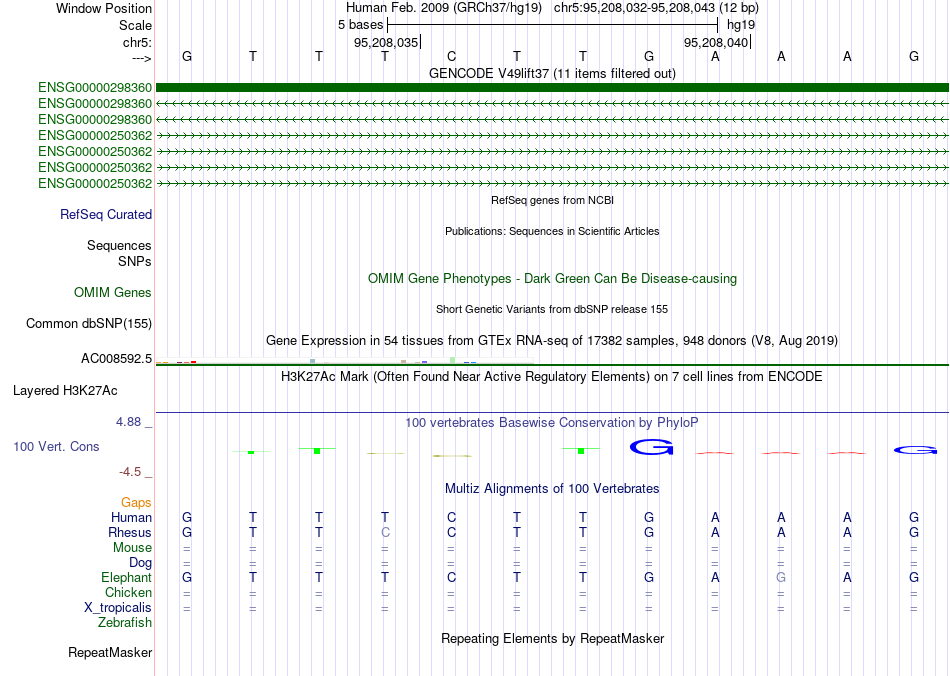Click the ---> sequence direction arrow label
This screenshot has width=950, height=676.
click(x=141, y=58)
